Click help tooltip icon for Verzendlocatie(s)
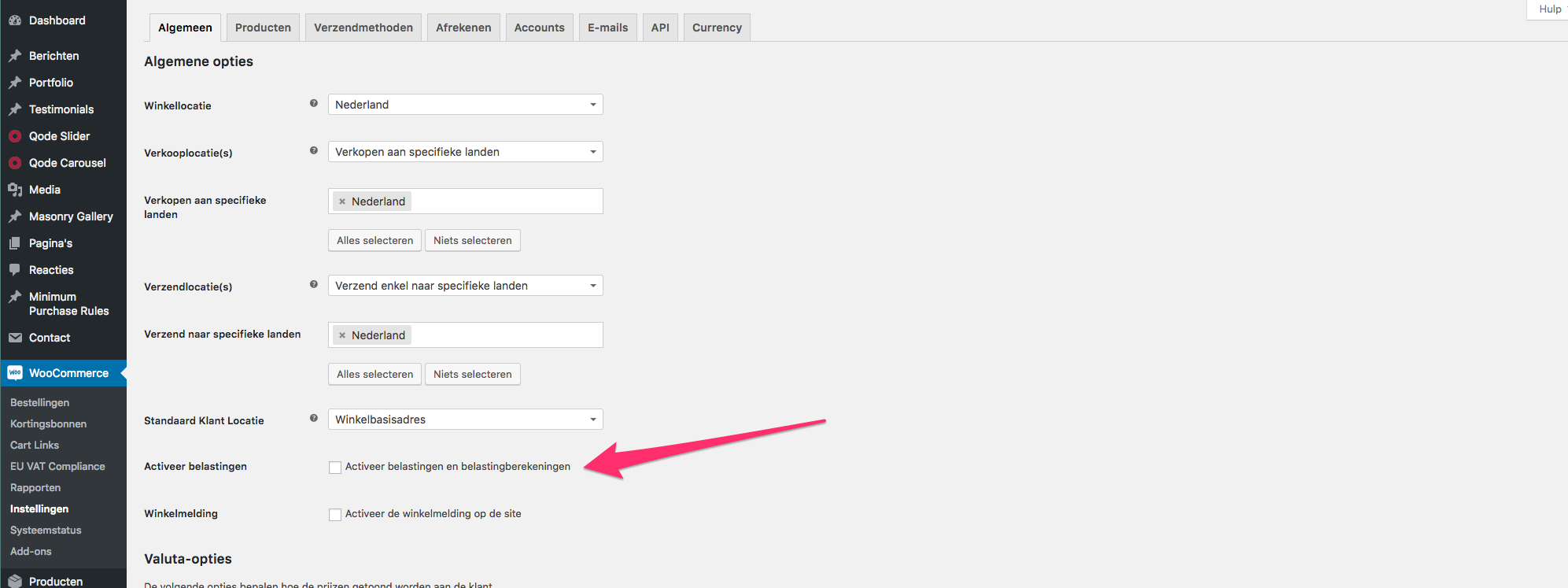Image resolution: width=1568 pixels, height=588 pixels. point(314,284)
